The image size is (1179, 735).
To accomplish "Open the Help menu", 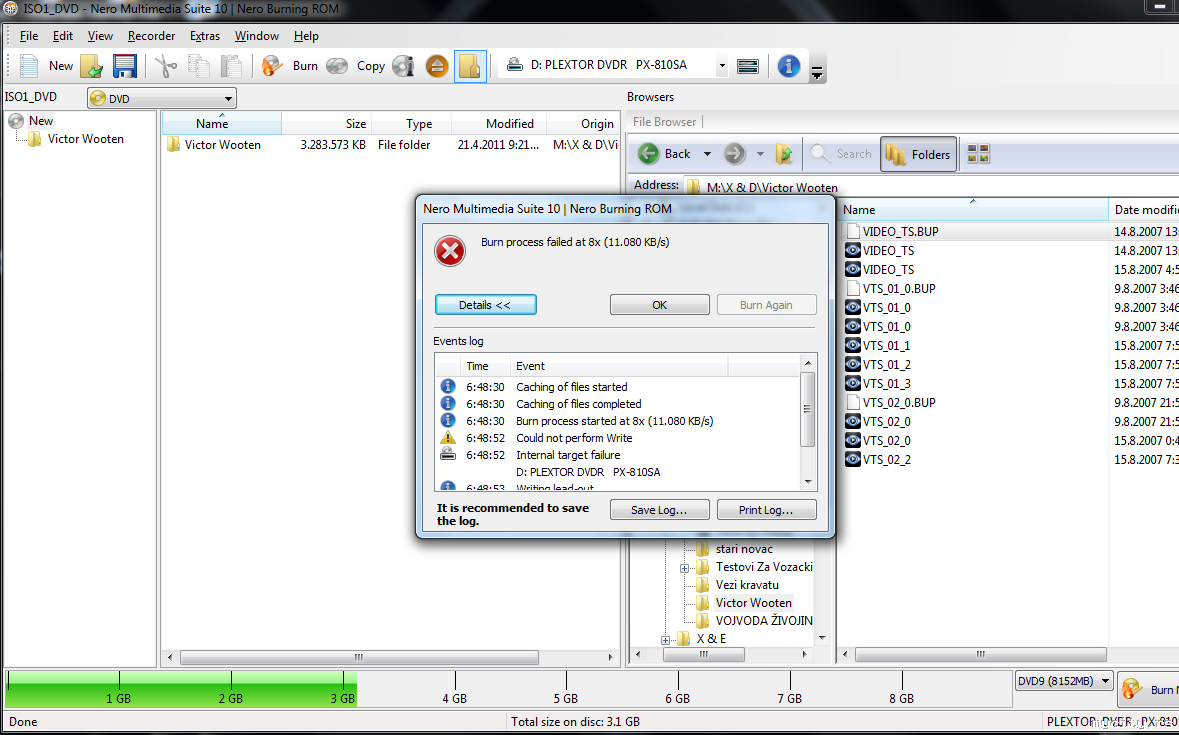I will click(306, 35).
